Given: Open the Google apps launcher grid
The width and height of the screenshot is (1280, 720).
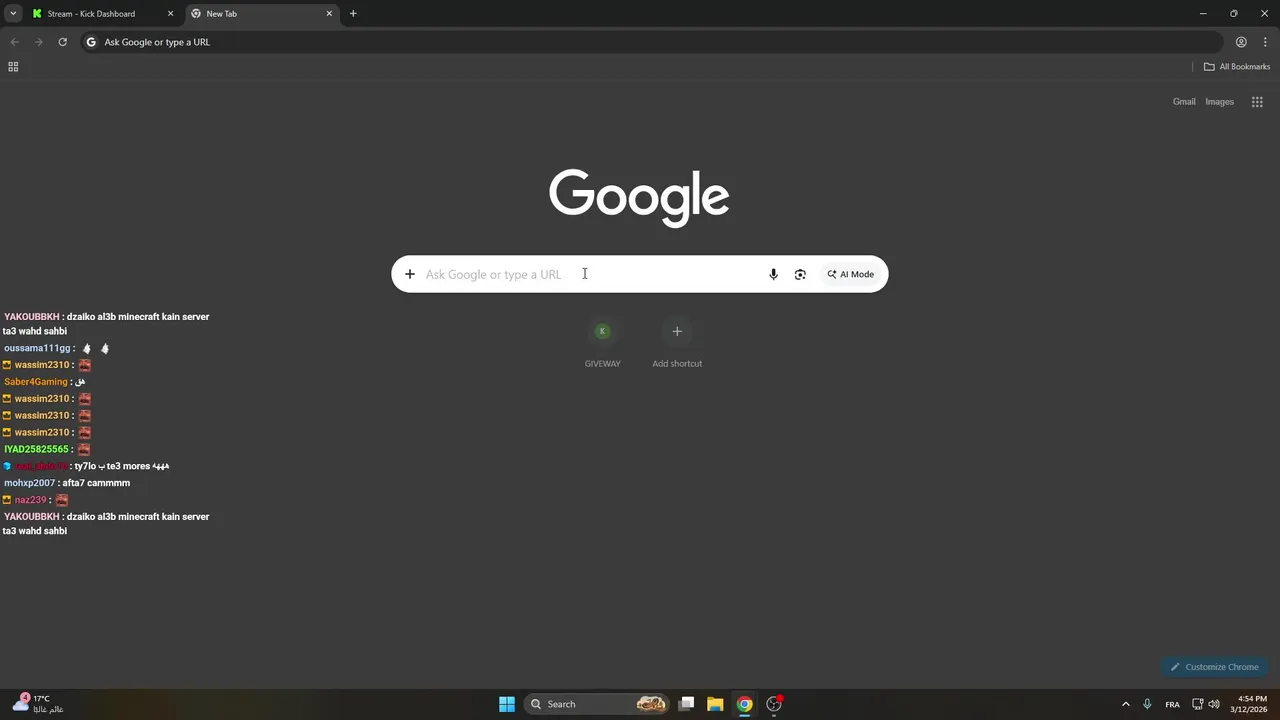Looking at the screenshot, I should click(1257, 102).
